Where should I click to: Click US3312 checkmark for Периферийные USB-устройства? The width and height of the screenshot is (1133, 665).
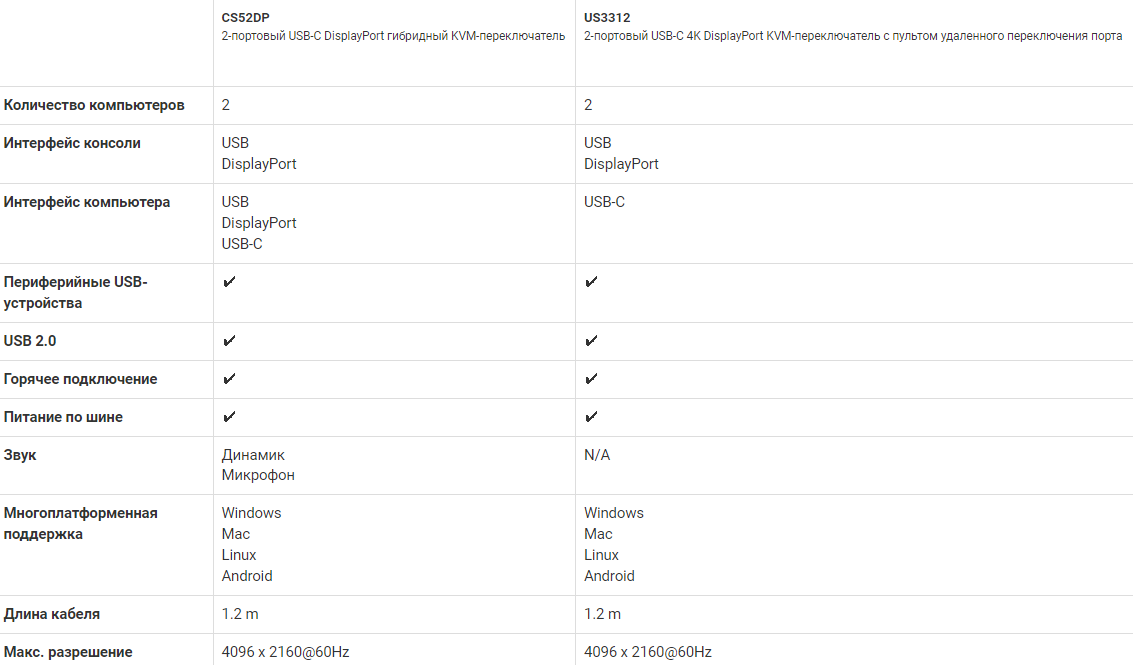(x=591, y=282)
